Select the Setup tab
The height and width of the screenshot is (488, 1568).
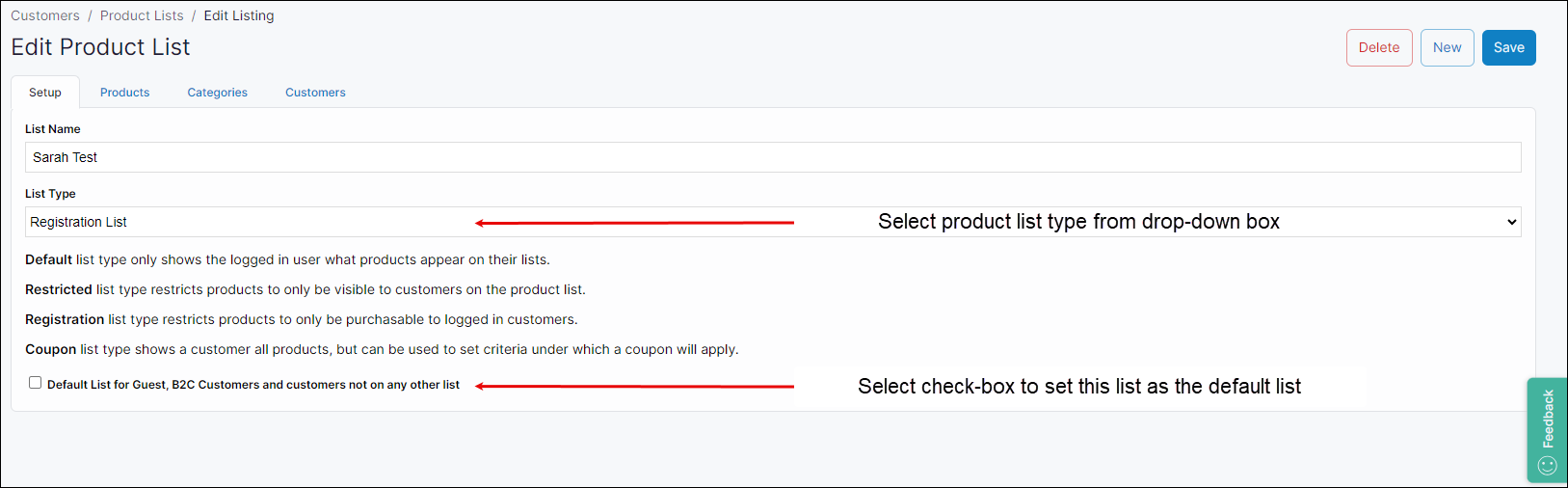pyautogui.click(x=45, y=93)
